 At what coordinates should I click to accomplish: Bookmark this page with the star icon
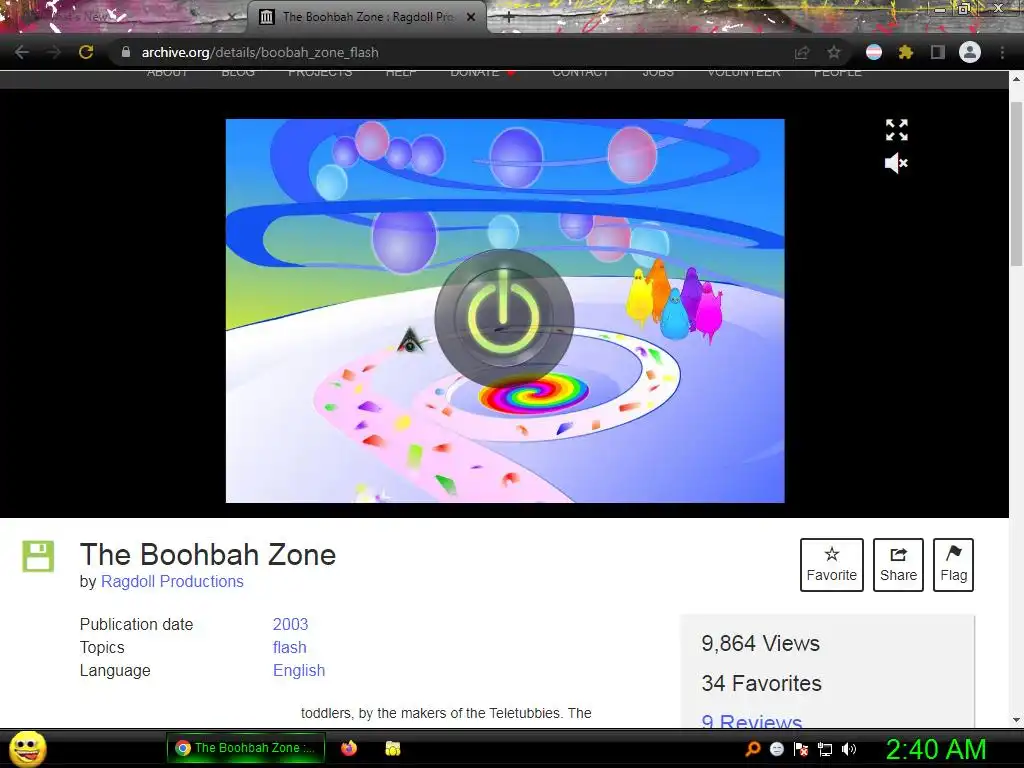point(833,52)
